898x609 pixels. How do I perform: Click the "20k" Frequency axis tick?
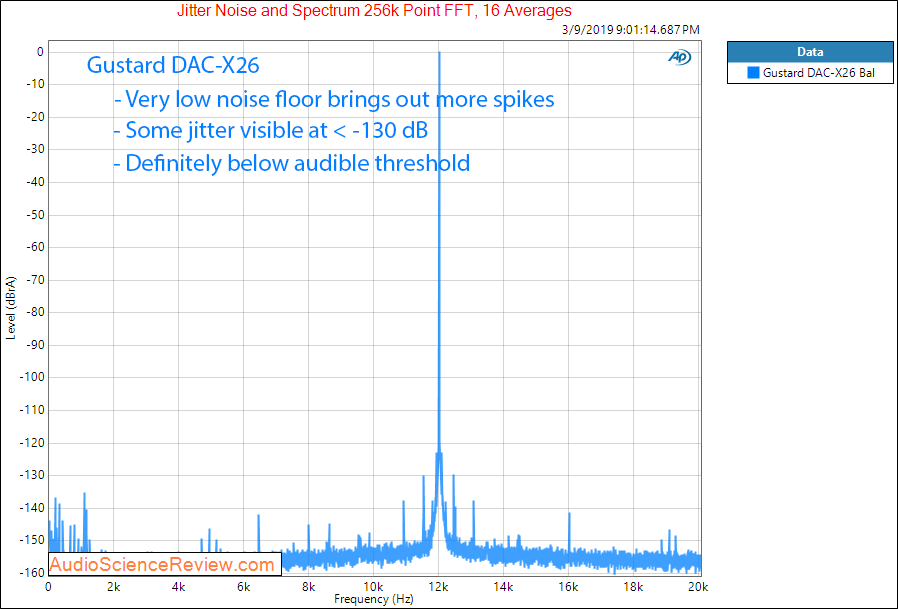tap(699, 587)
